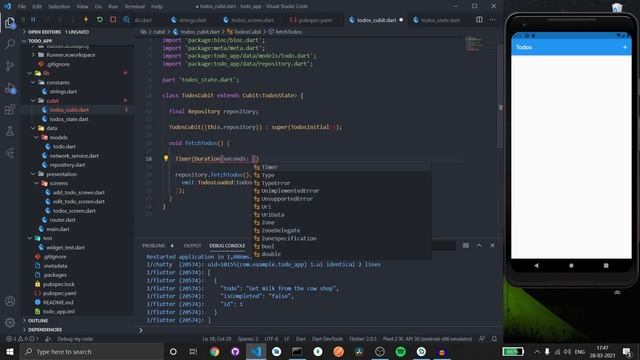The image size is (640, 360).
Task: Close the unsaved todos_cubit.dart tab dot
Action: click(401, 20)
